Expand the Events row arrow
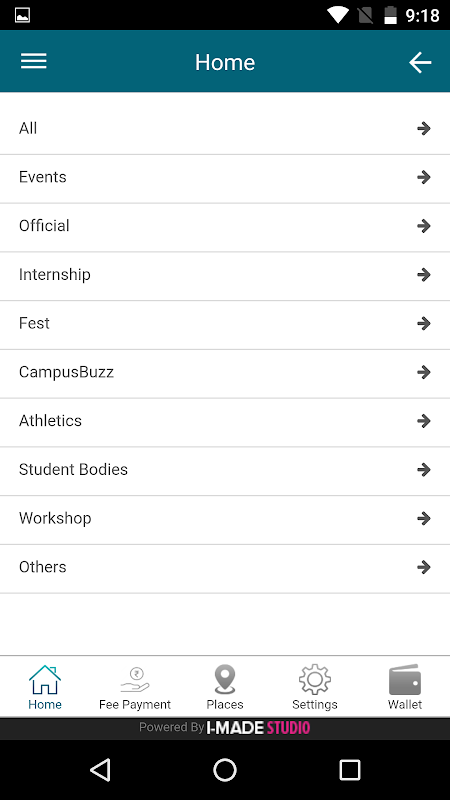Image resolution: width=450 pixels, height=800 pixels. point(423,177)
